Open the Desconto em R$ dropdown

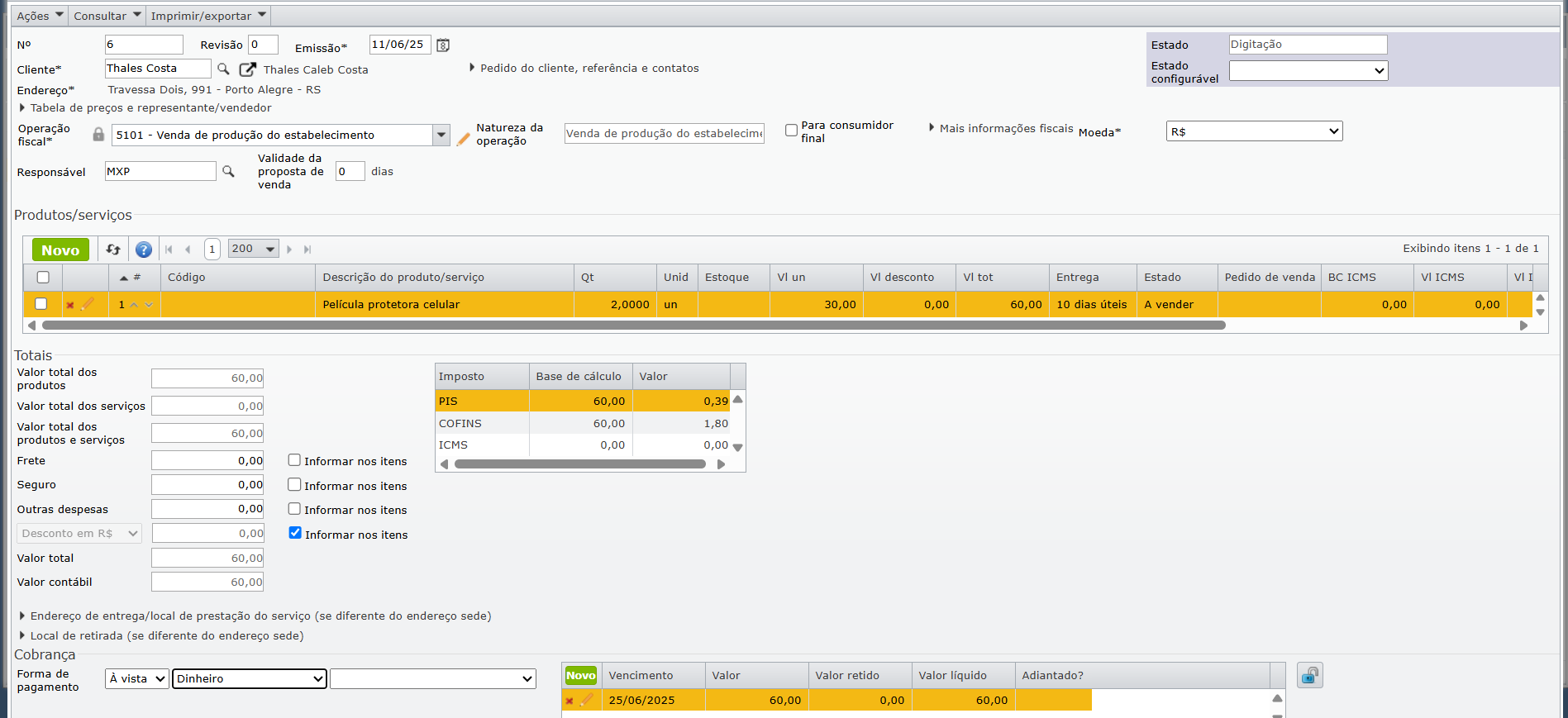(79, 534)
